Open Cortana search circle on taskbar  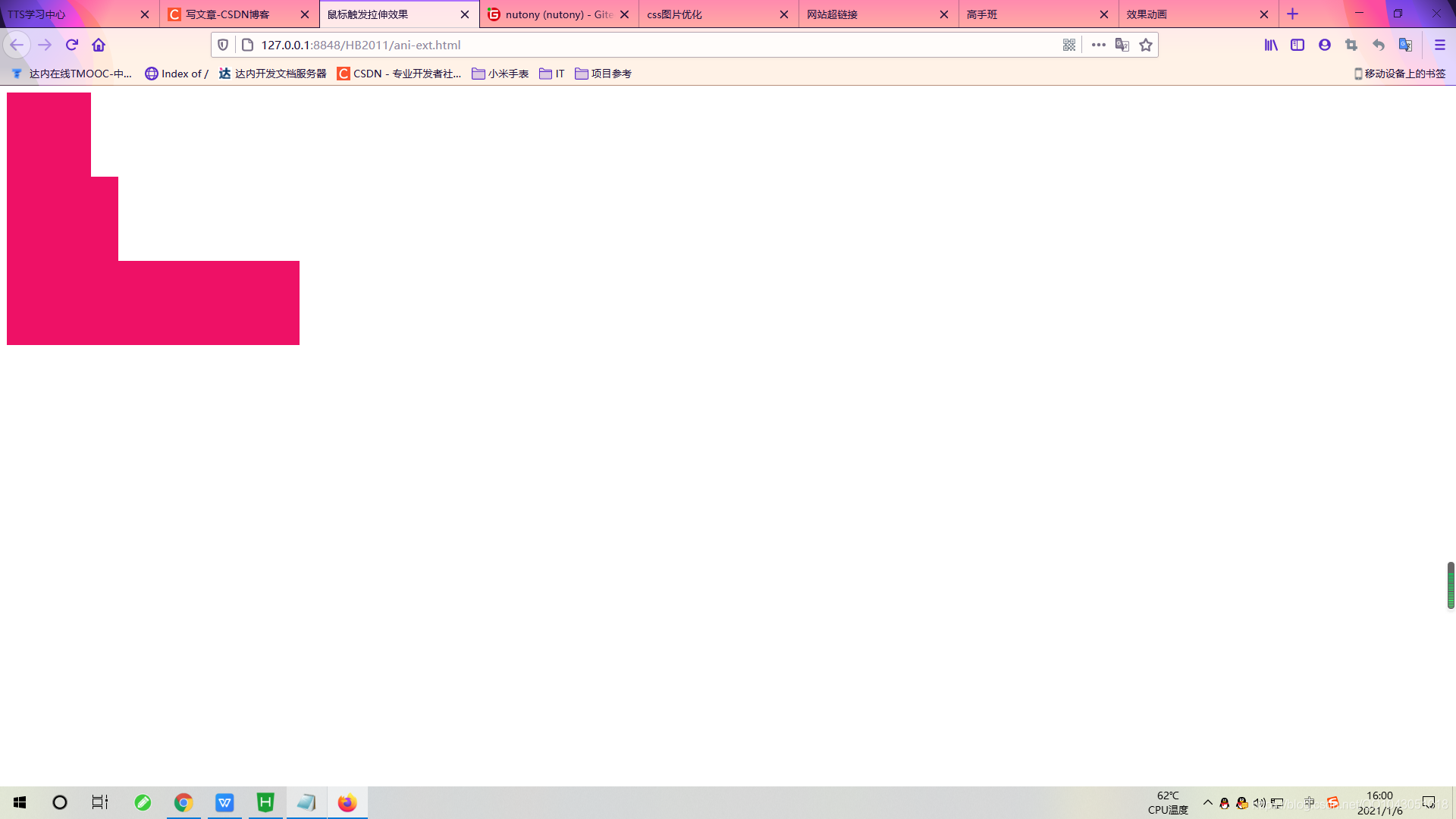[60, 802]
